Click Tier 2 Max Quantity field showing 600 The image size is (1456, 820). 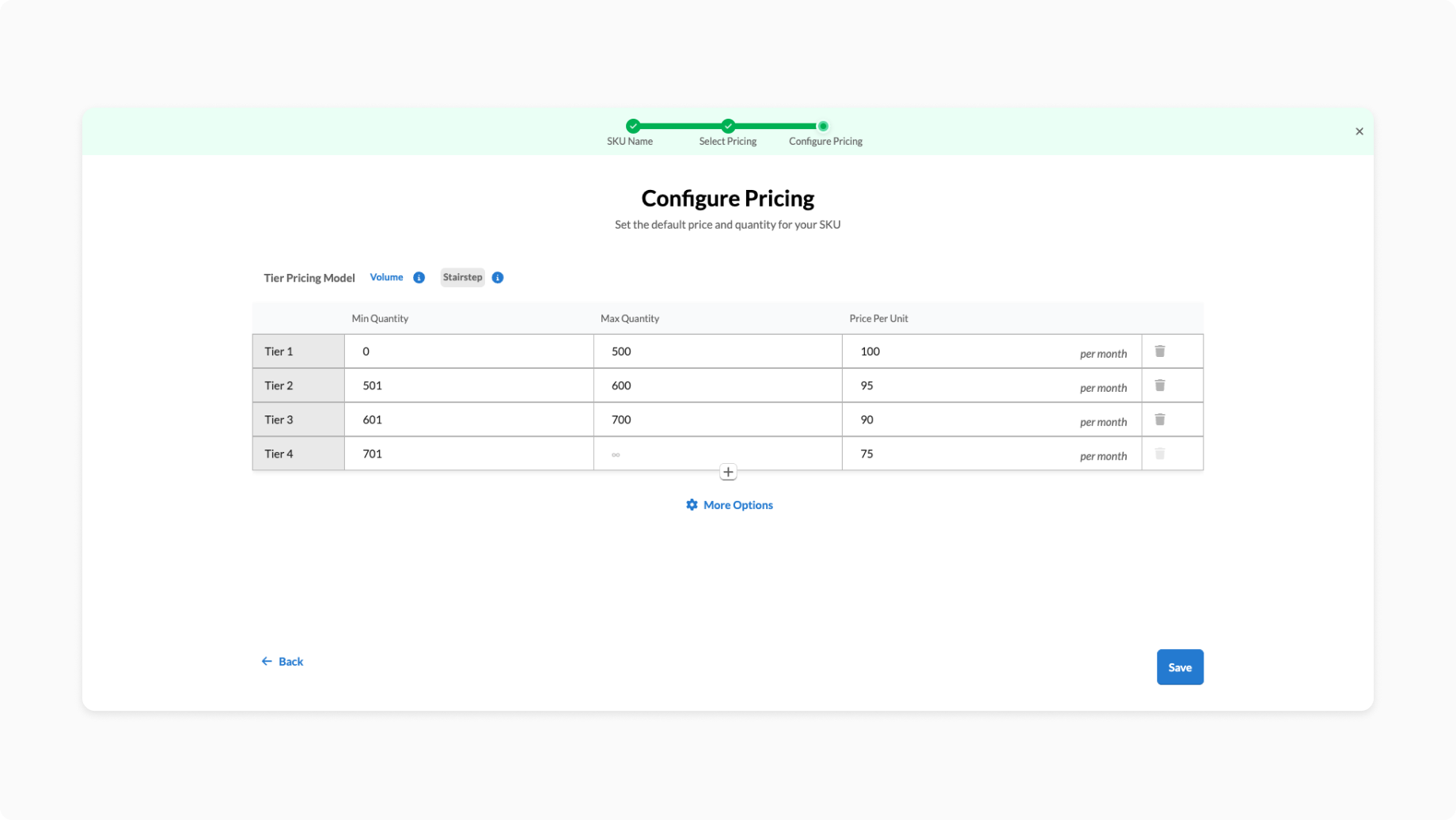click(x=717, y=385)
